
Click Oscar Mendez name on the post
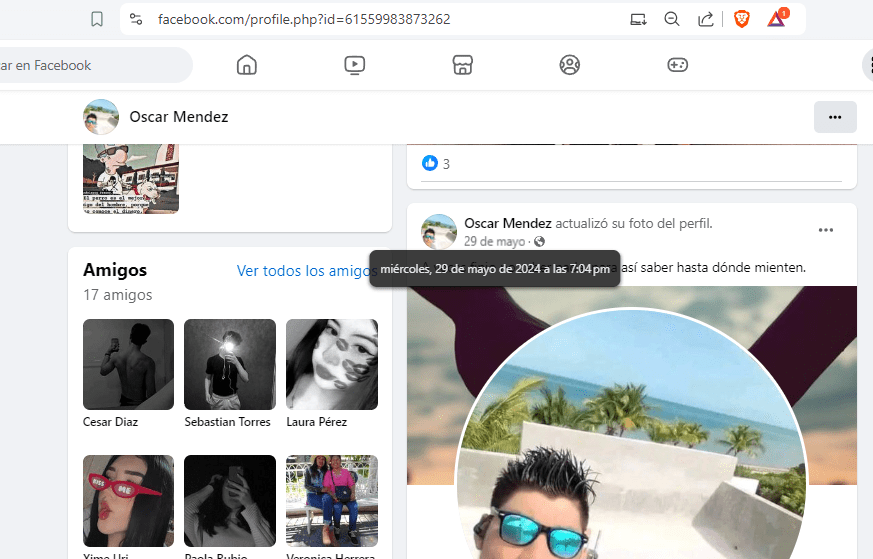(x=507, y=223)
